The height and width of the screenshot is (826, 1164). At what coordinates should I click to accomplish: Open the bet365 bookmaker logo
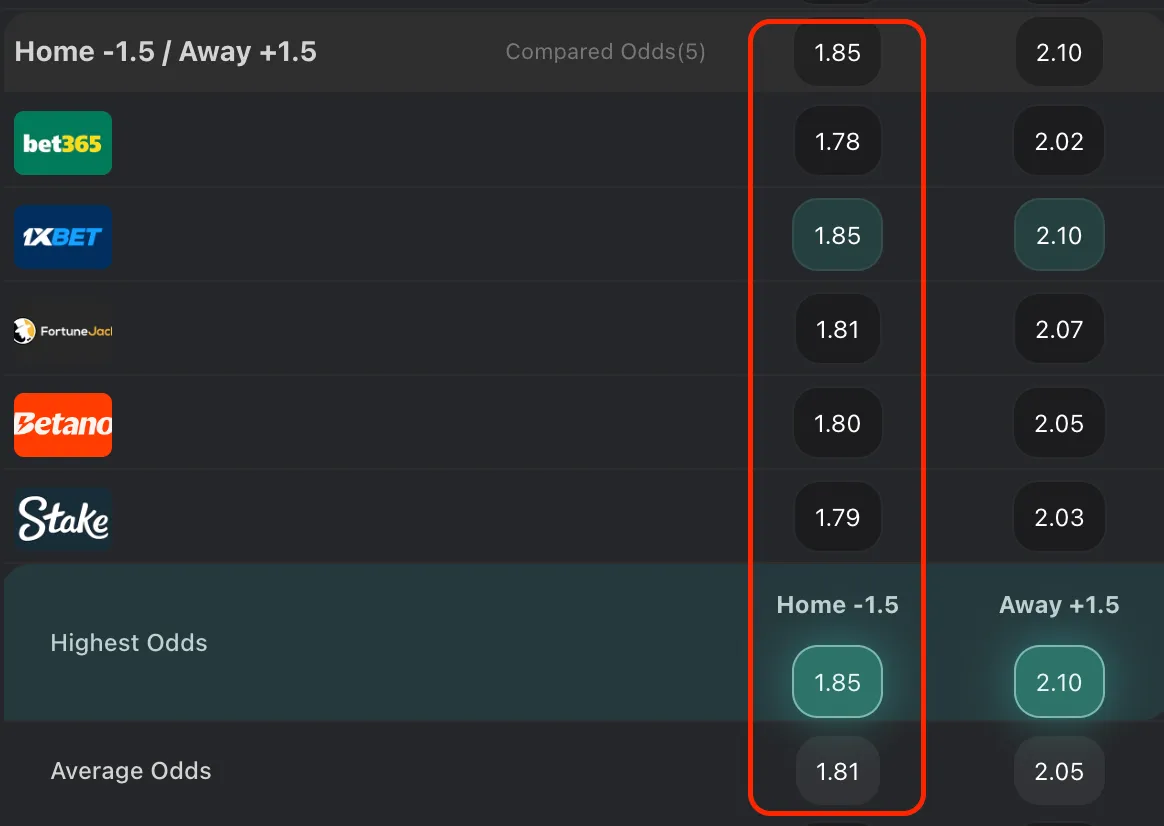click(x=62, y=143)
